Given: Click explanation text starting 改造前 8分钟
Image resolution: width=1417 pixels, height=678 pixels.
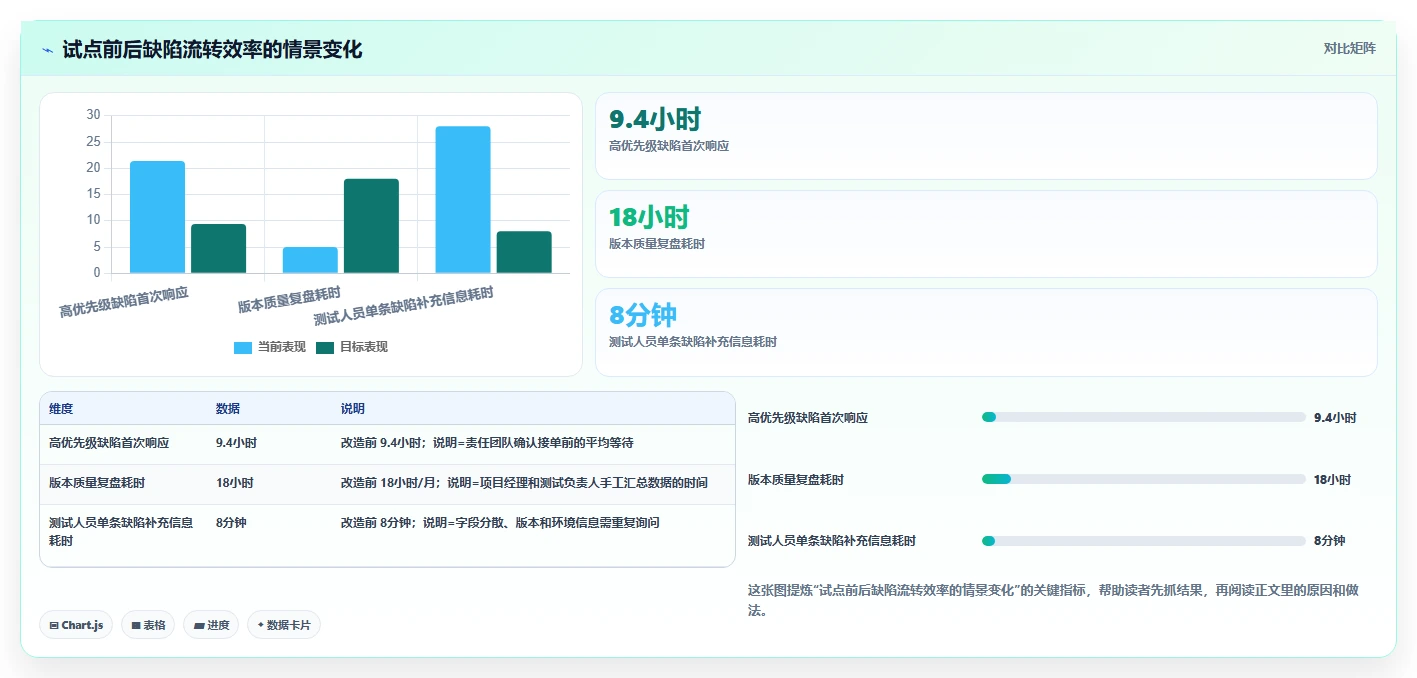Looking at the screenshot, I should click(500, 523).
